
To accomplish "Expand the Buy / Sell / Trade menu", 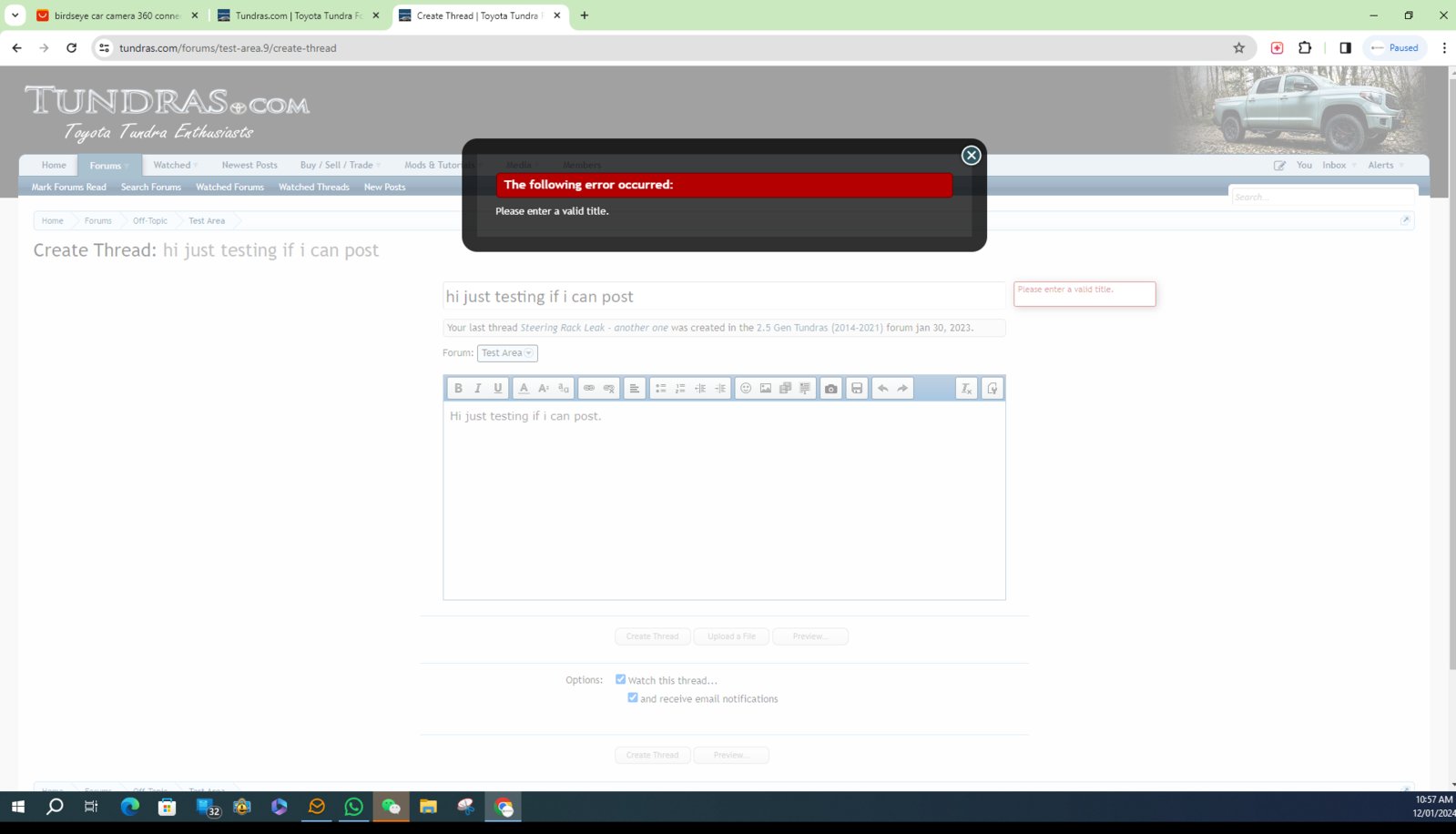I will point(379,166).
